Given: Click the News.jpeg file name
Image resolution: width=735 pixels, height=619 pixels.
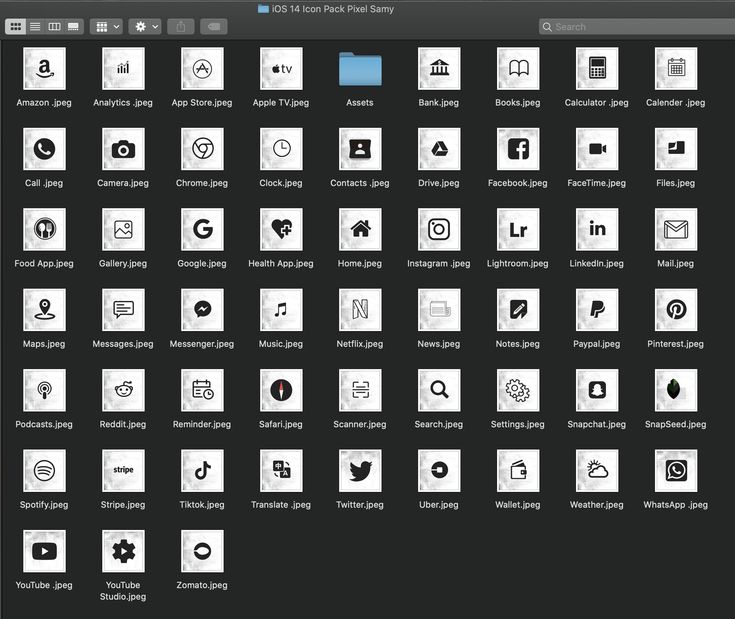Looking at the screenshot, I should click(x=439, y=344).
